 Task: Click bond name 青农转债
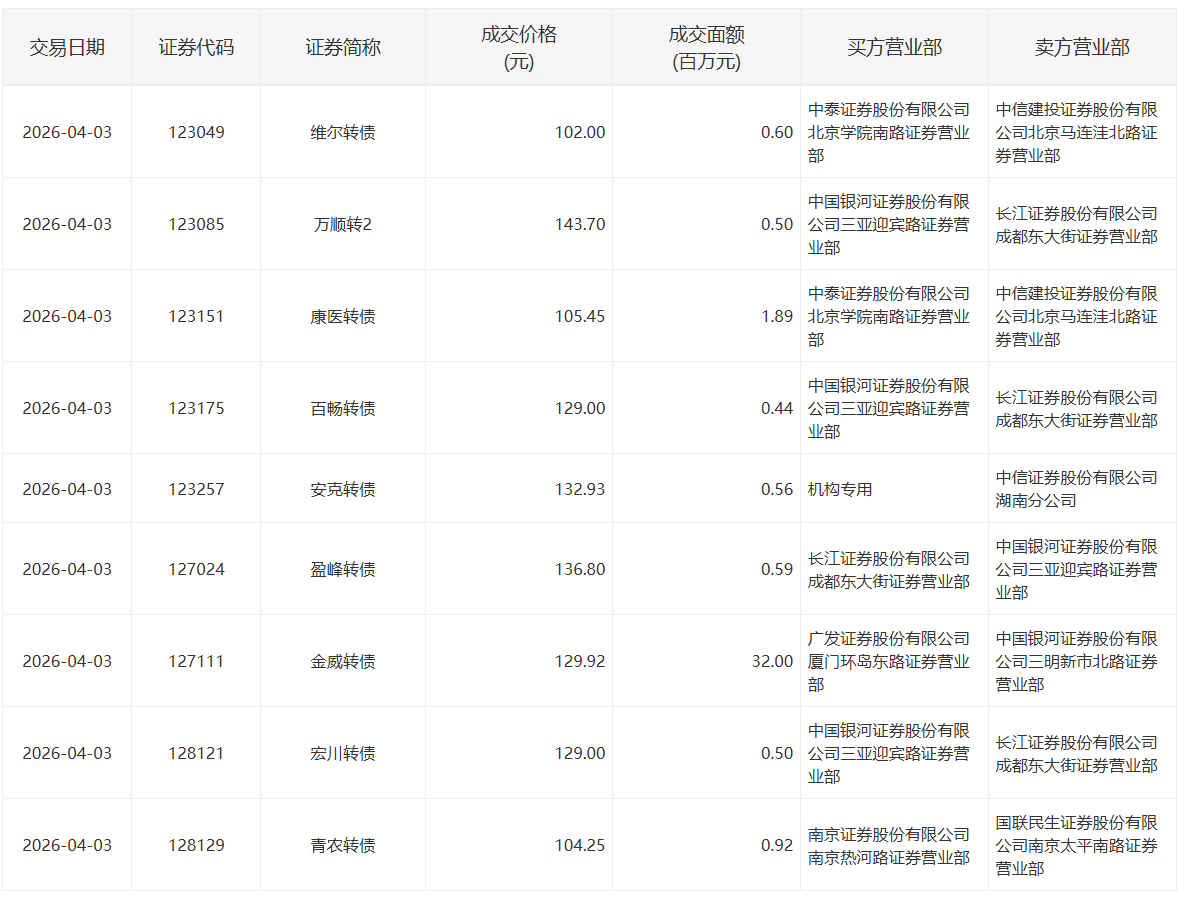coord(343,846)
